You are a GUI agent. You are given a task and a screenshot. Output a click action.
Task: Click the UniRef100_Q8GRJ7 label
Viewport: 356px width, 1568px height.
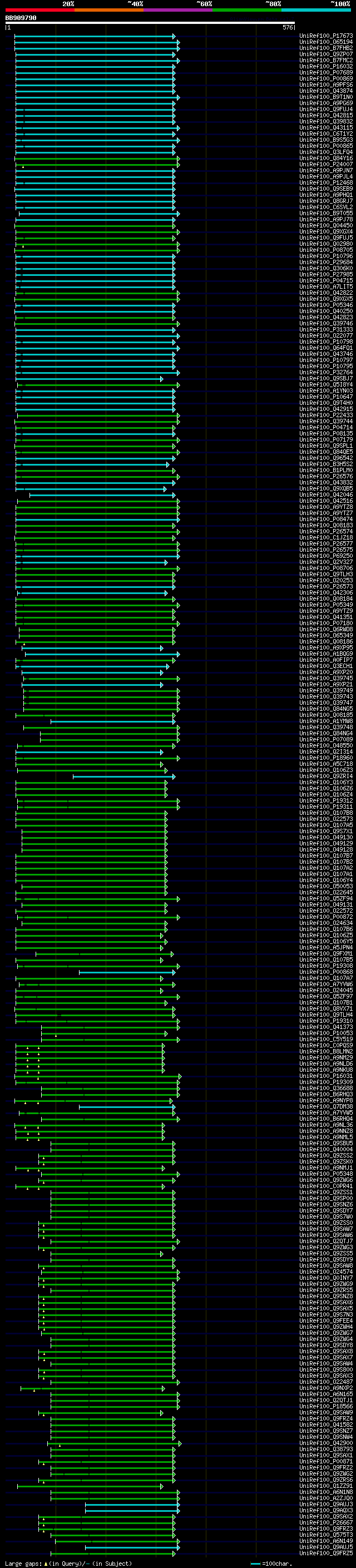[x=326, y=201]
